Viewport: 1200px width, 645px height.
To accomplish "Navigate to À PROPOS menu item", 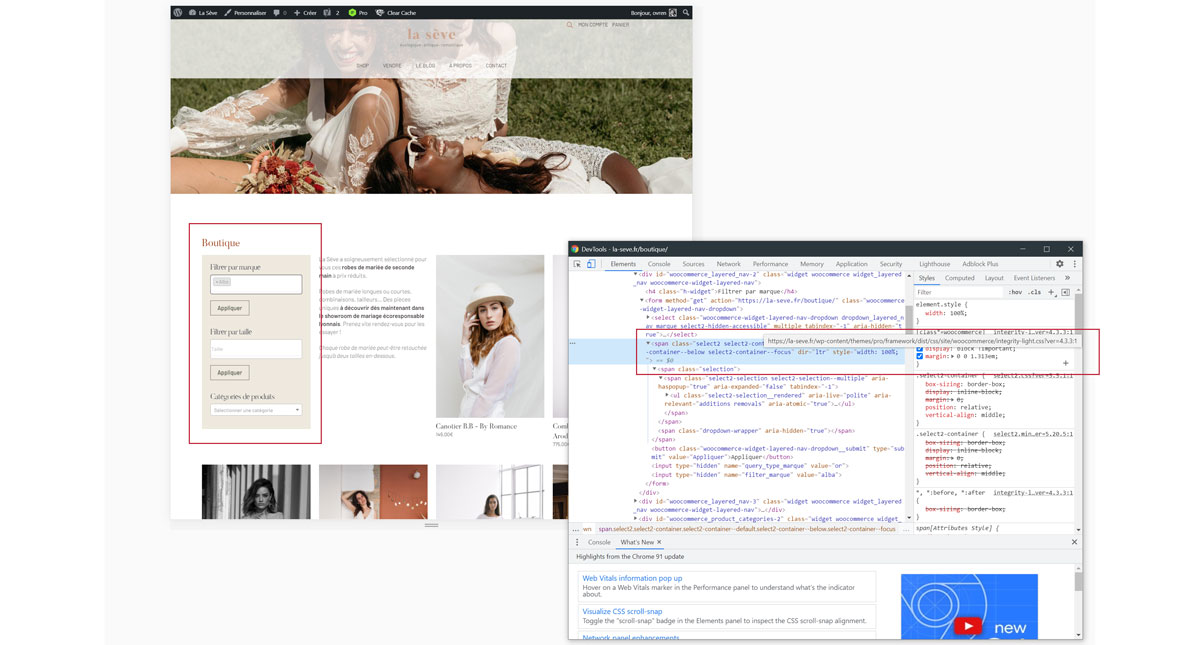I will pyautogui.click(x=460, y=66).
